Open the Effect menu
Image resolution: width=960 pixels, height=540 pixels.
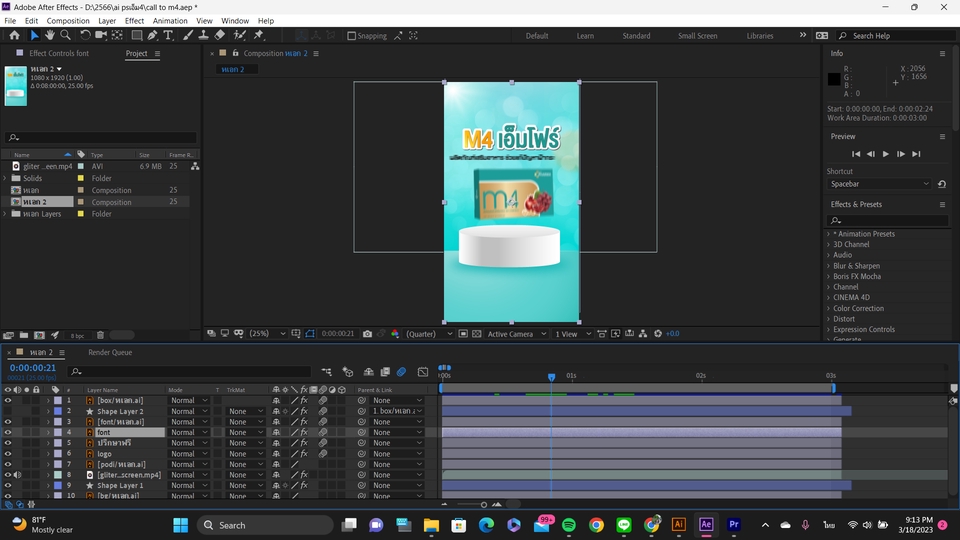(x=134, y=21)
